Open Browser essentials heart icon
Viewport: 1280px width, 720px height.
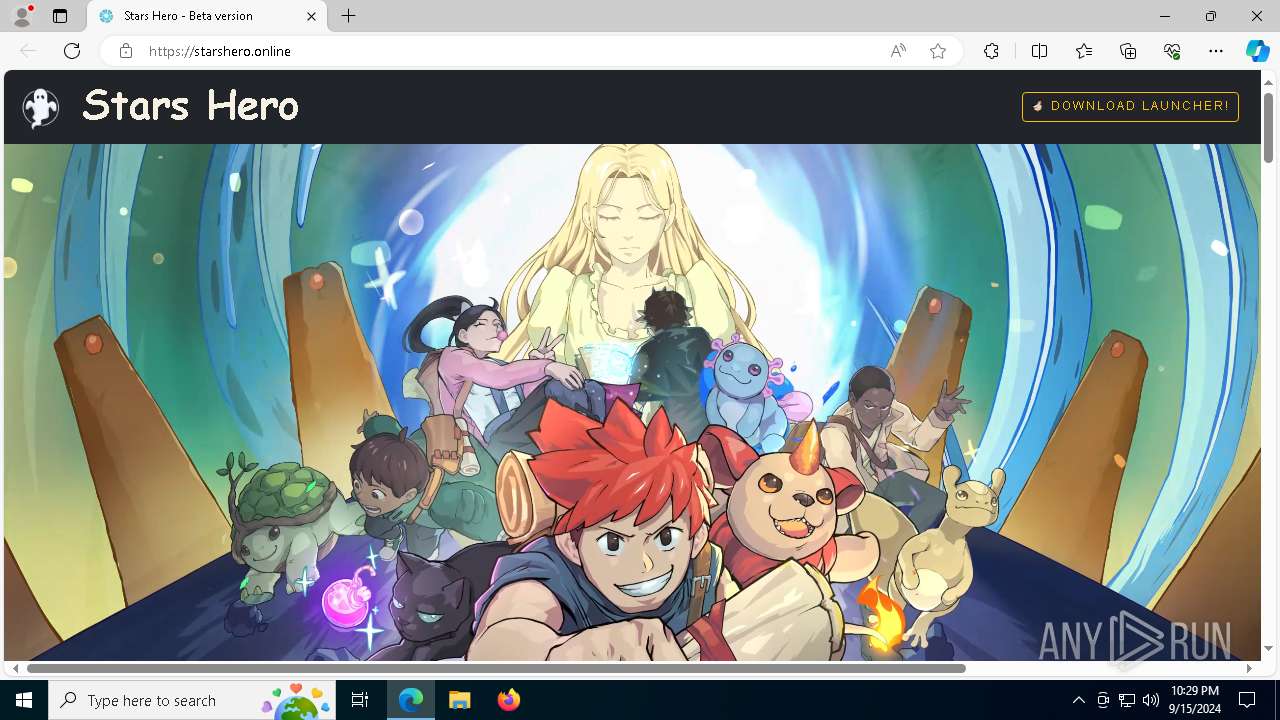(1172, 51)
